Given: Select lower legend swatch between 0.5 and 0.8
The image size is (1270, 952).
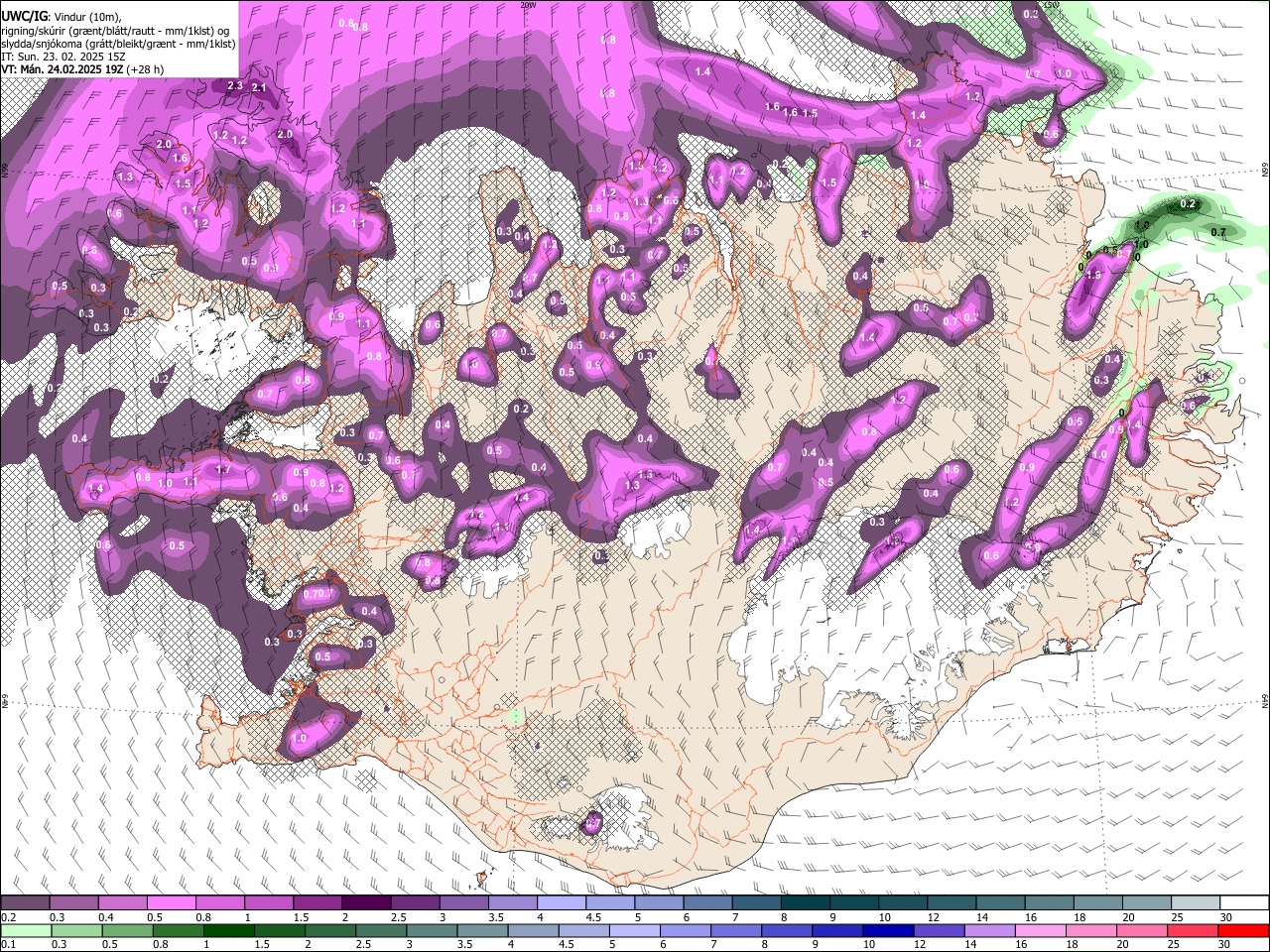Looking at the screenshot, I should 127,931.
